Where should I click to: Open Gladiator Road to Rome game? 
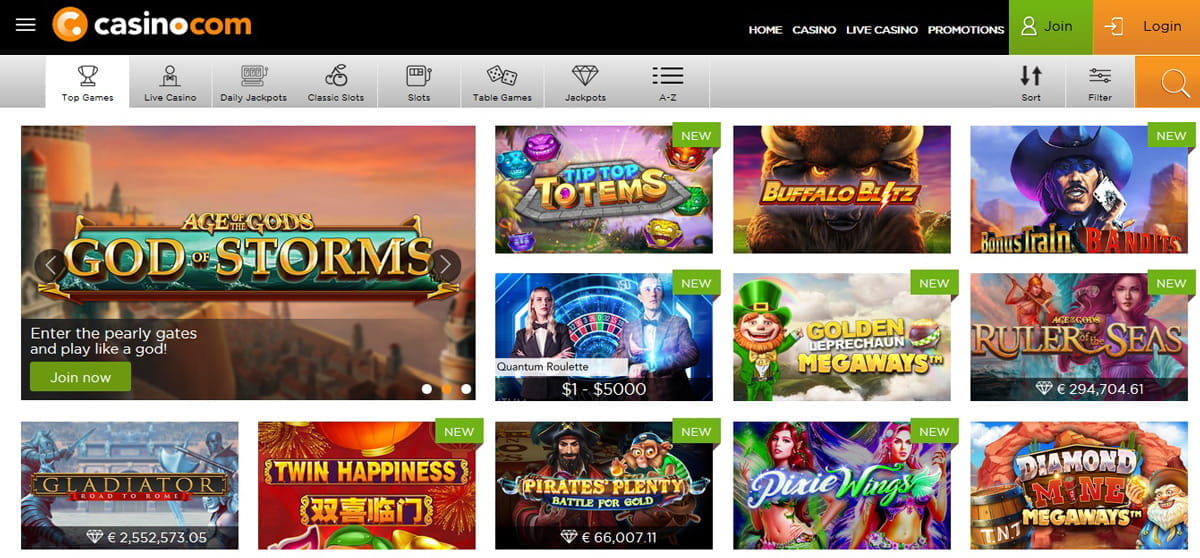[x=130, y=485]
